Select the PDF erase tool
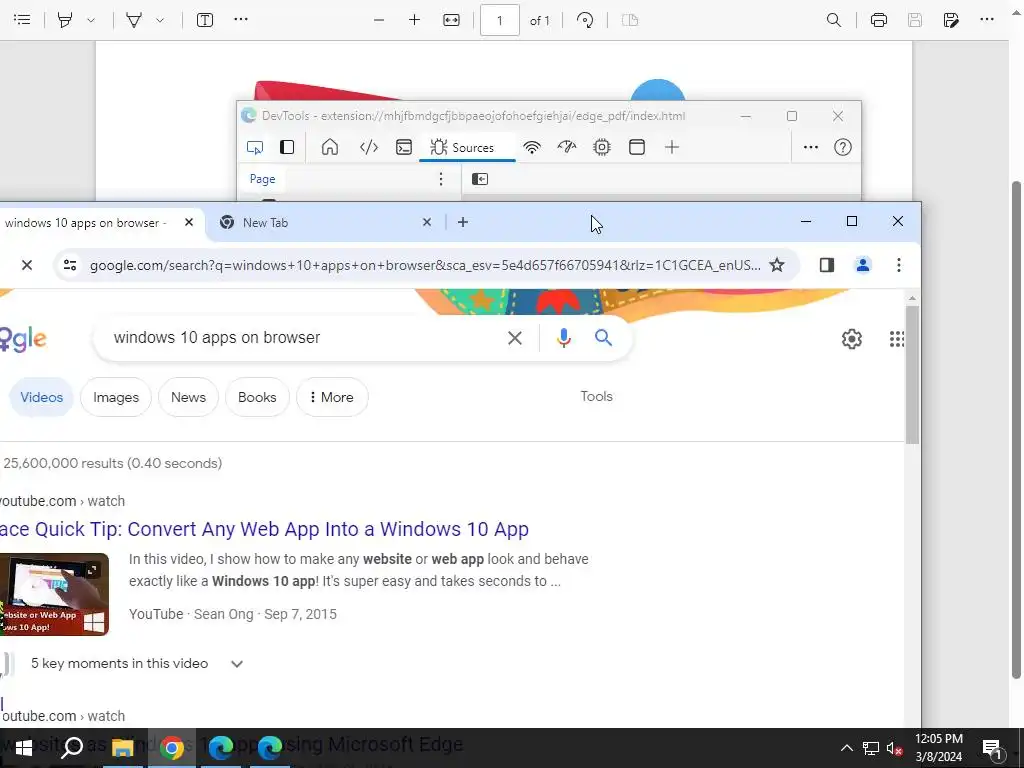 pos(134,20)
